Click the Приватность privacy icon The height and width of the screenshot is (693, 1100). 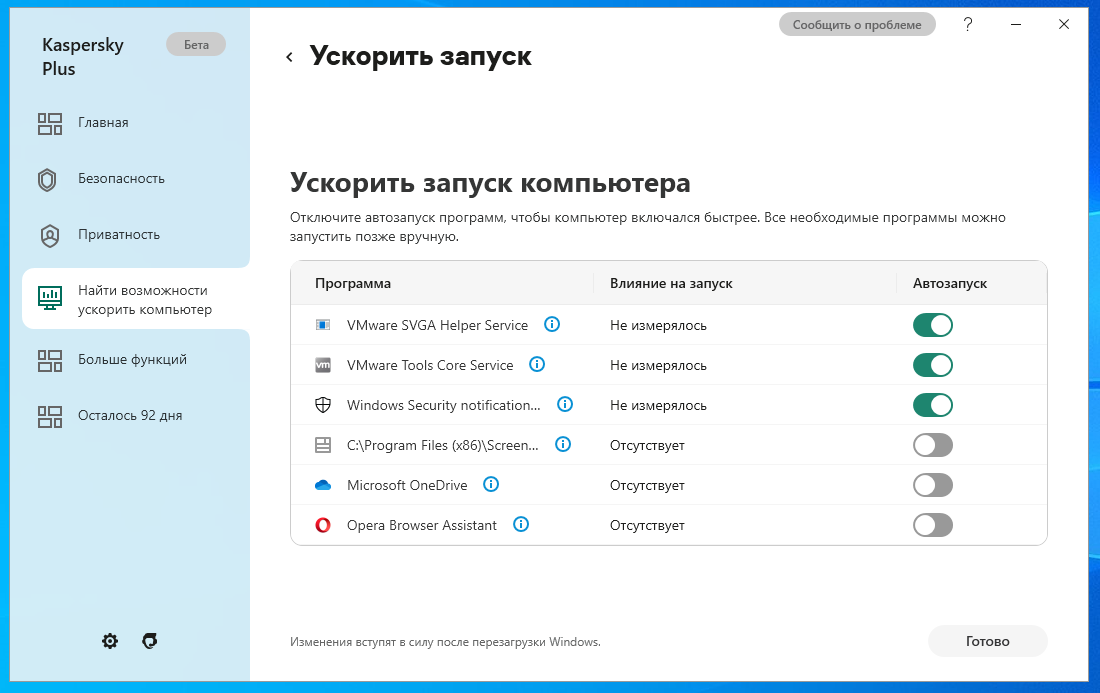coord(50,236)
